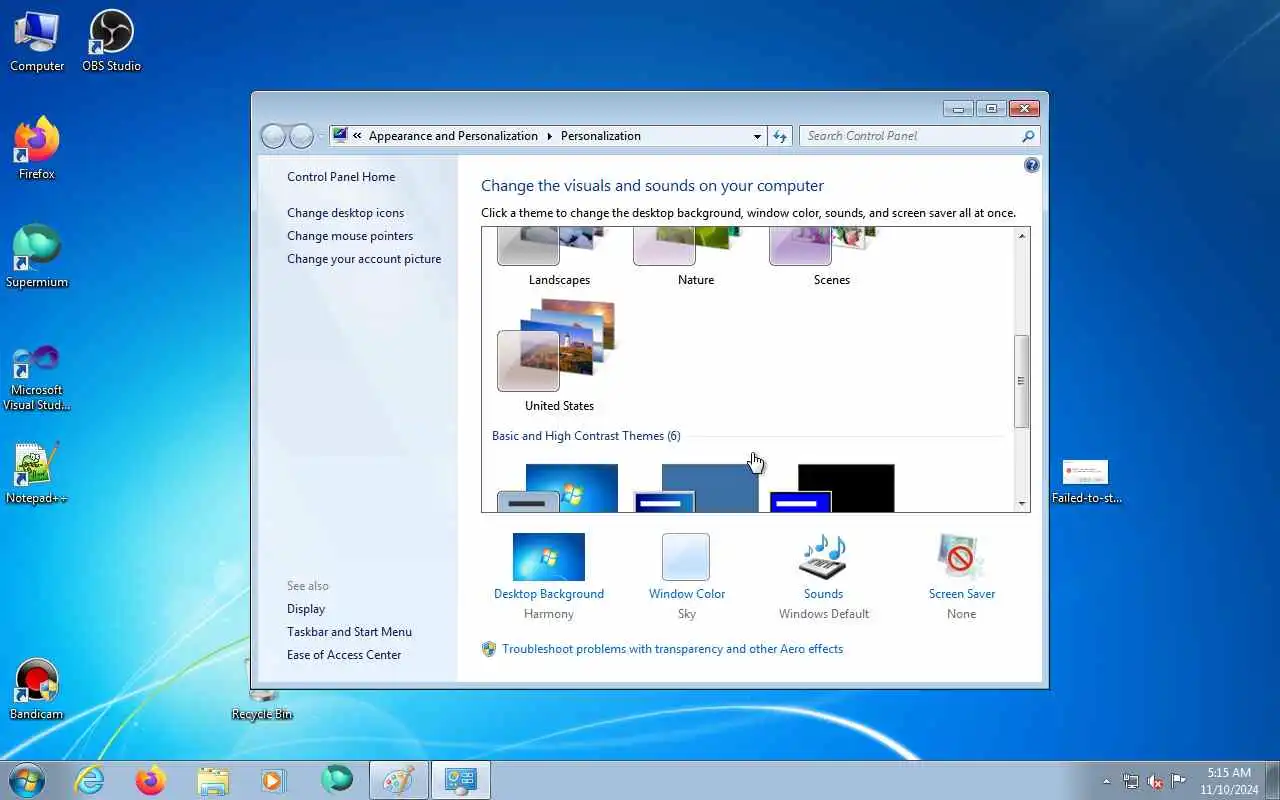Click the theme list scrollbar thumb

[x=1022, y=381]
